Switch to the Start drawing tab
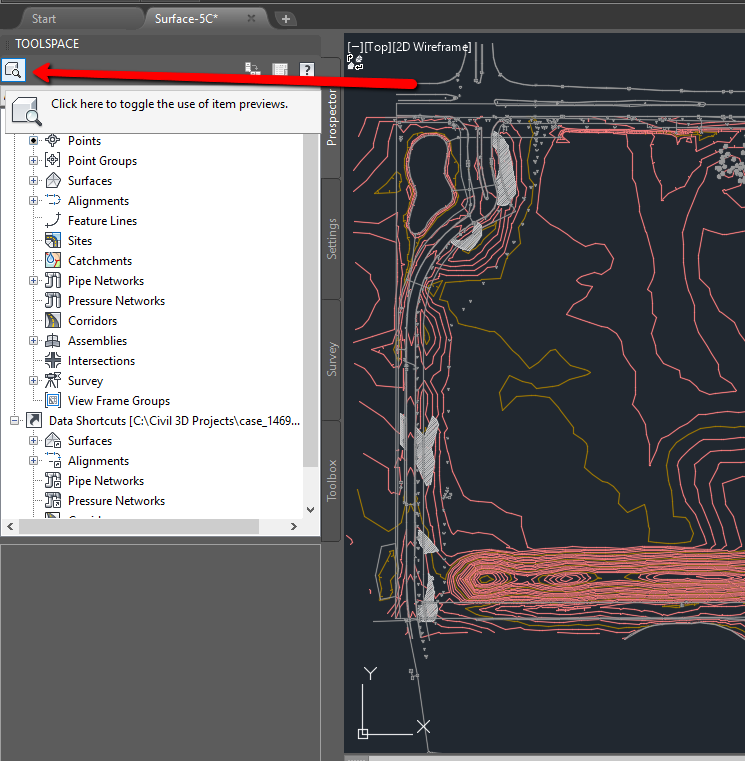This screenshot has width=745, height=761. click(44, 19)
